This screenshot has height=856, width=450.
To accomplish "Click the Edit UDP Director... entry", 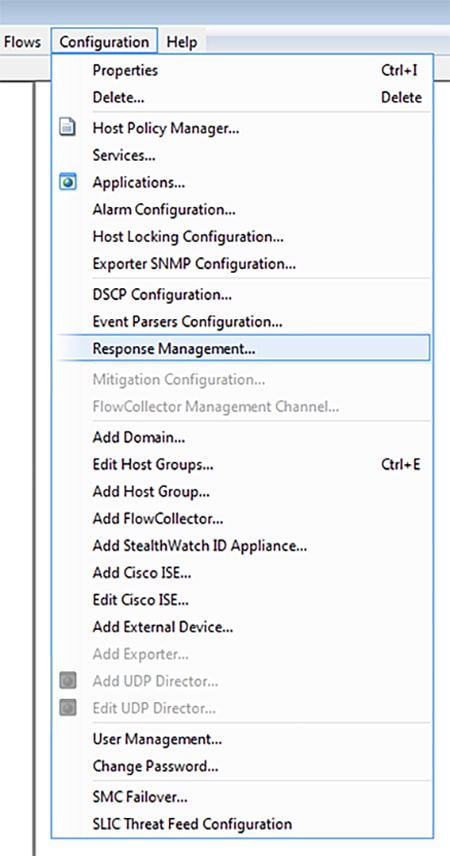I will [243, 709].
